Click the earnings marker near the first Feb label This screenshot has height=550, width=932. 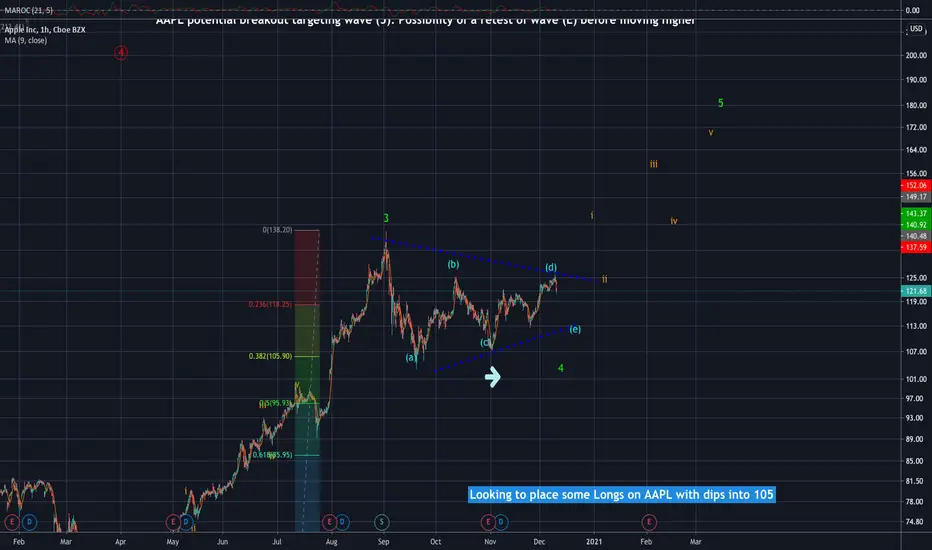tap(12, 522)
